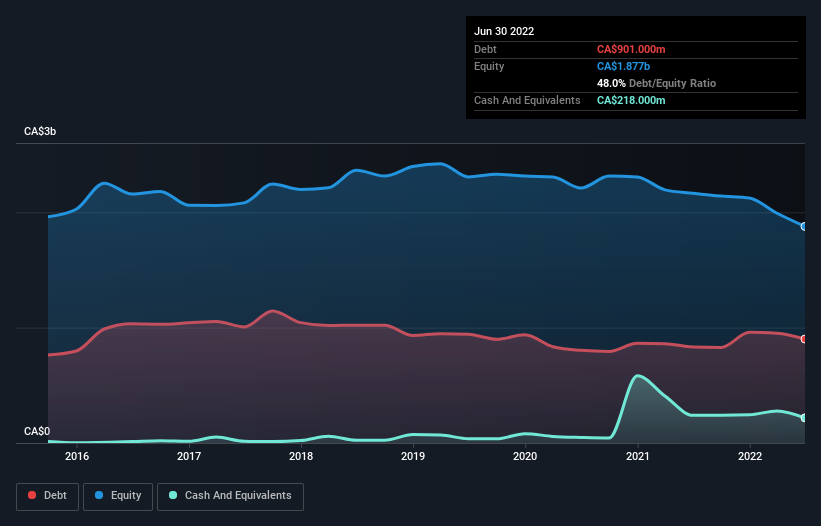Click the Jun 30 2022 tooltip date
Image resolution: width=821 pixels, height=526 pixels.
[504, 31]
